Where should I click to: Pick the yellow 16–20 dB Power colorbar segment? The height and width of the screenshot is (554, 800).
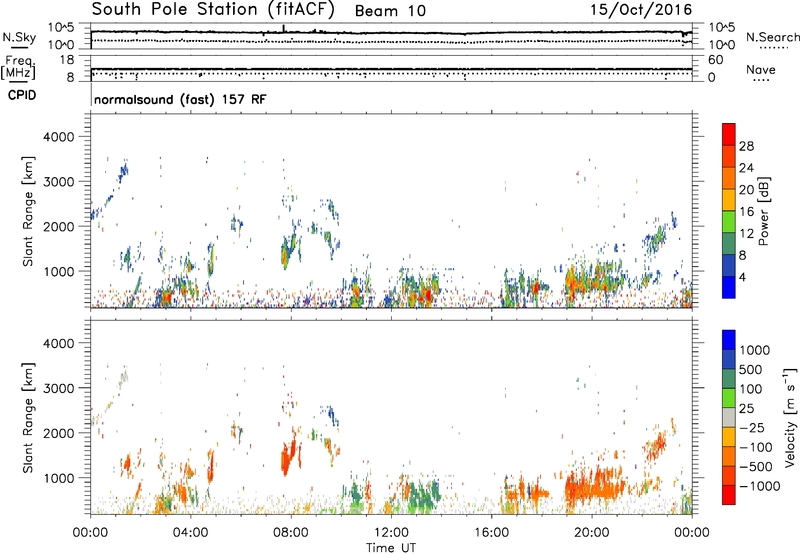tap(729, 200)
